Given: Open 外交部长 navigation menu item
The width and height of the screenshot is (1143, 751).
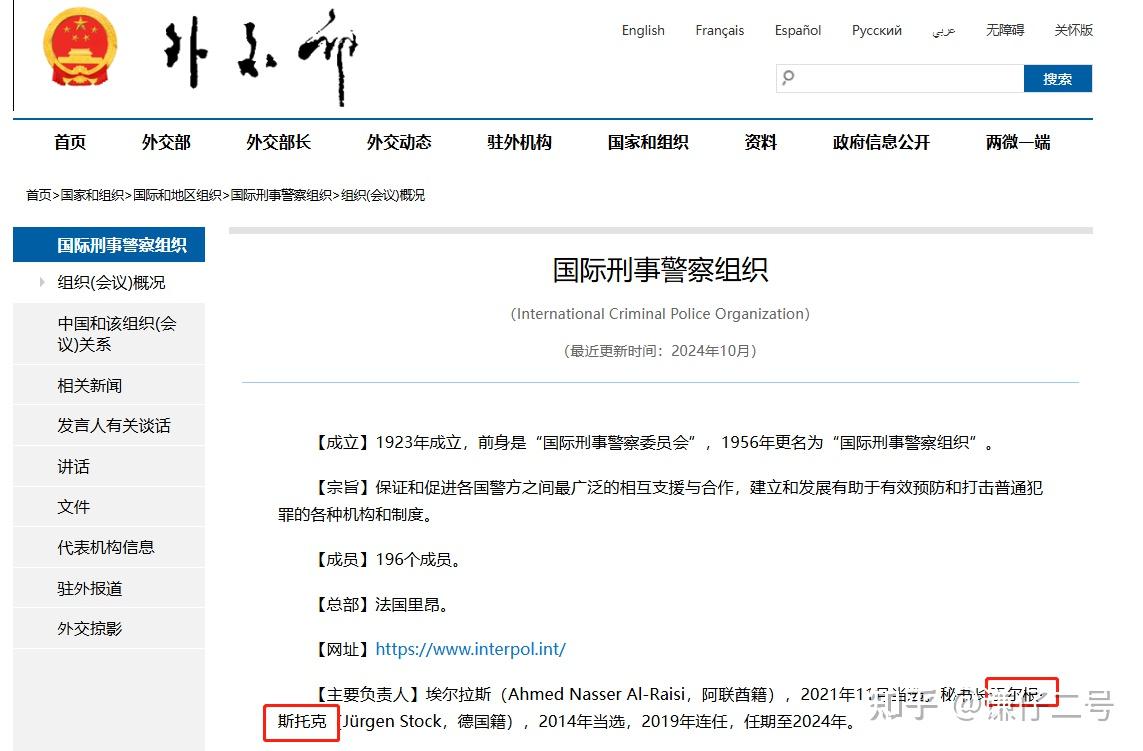Looking at the screenshot, I should [278, 142].
